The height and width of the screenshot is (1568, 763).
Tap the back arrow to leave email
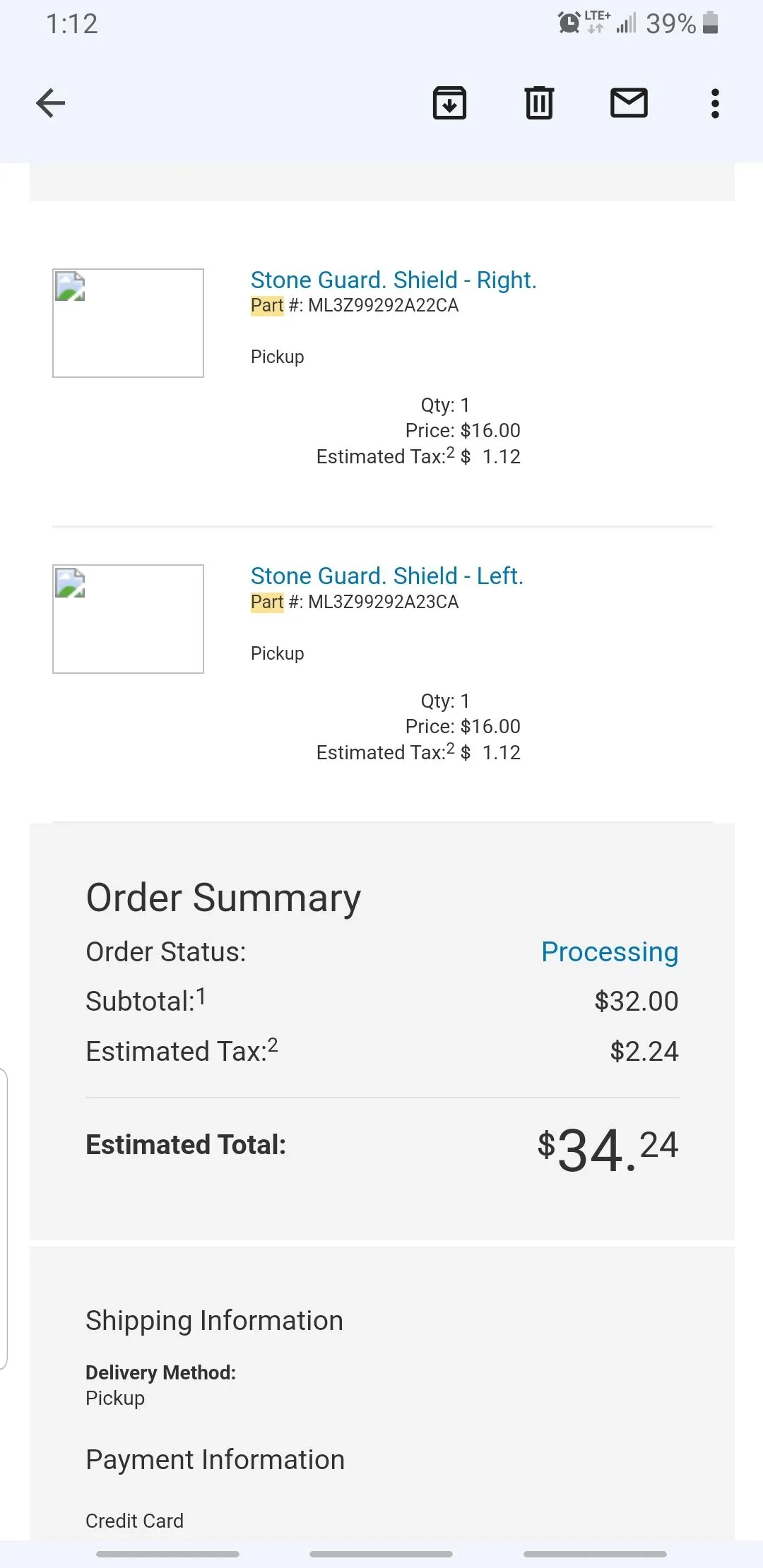(51, 103)
